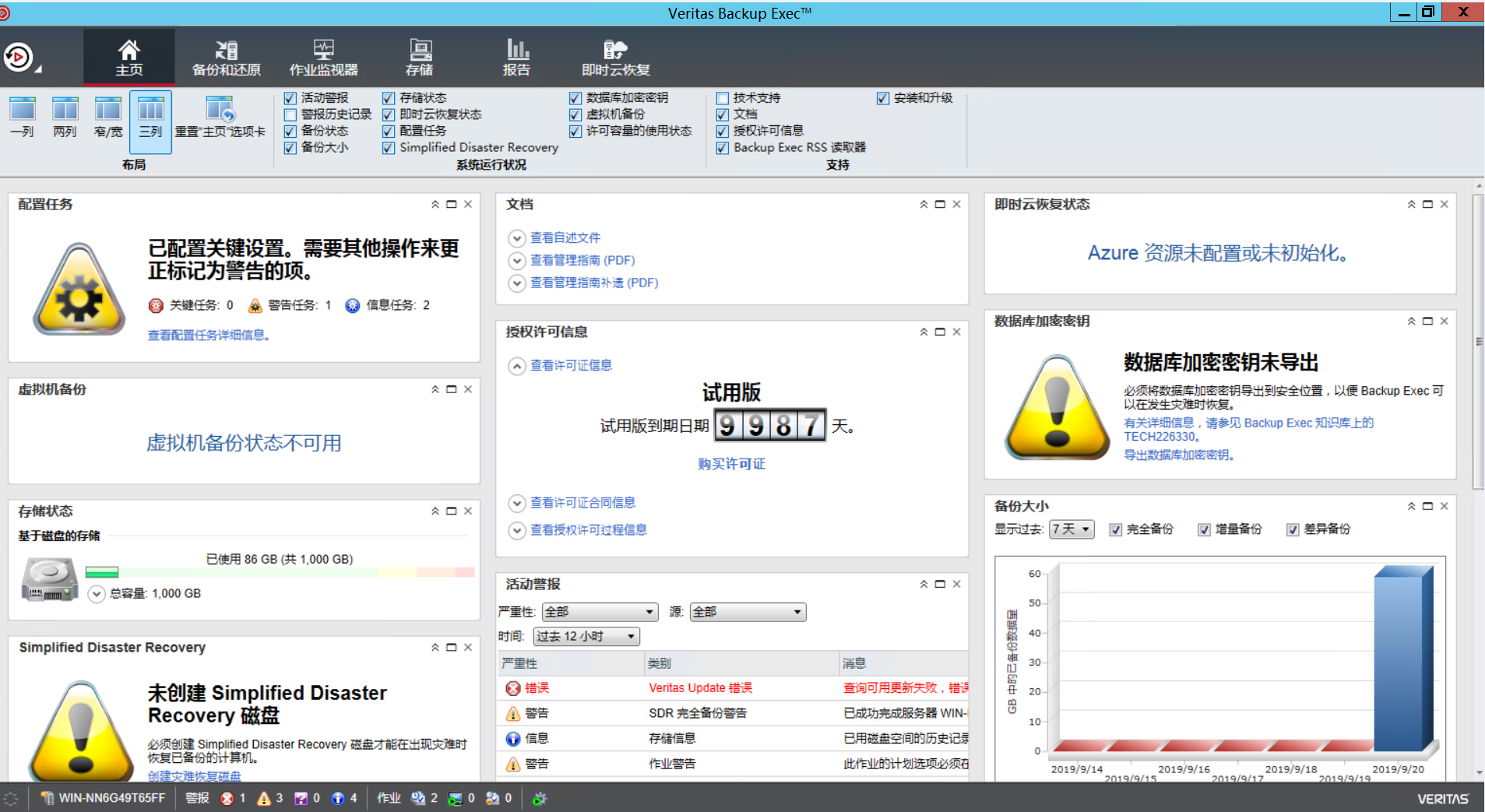Sort alerts by the 类别 column header

tap(741, 664)
